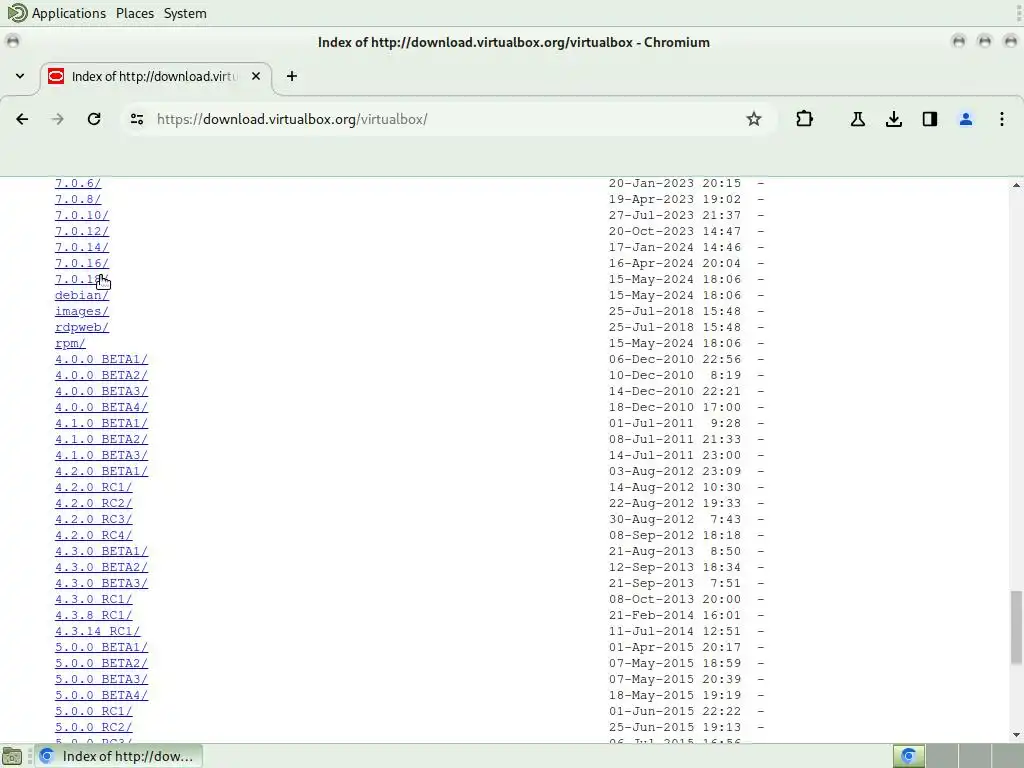The image size is (1024, 768).
Task: Open the 4.2.0_RC3/ link
Action: point(93,519)
